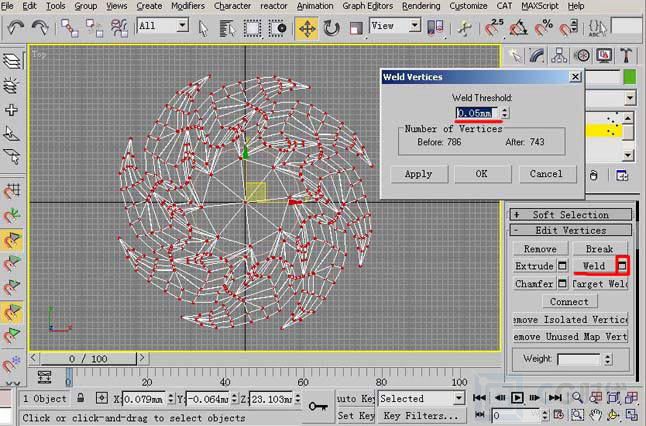Open the Rendering menu
The width and height of the screenshot is (646, 426).
(x=421, y=6)
